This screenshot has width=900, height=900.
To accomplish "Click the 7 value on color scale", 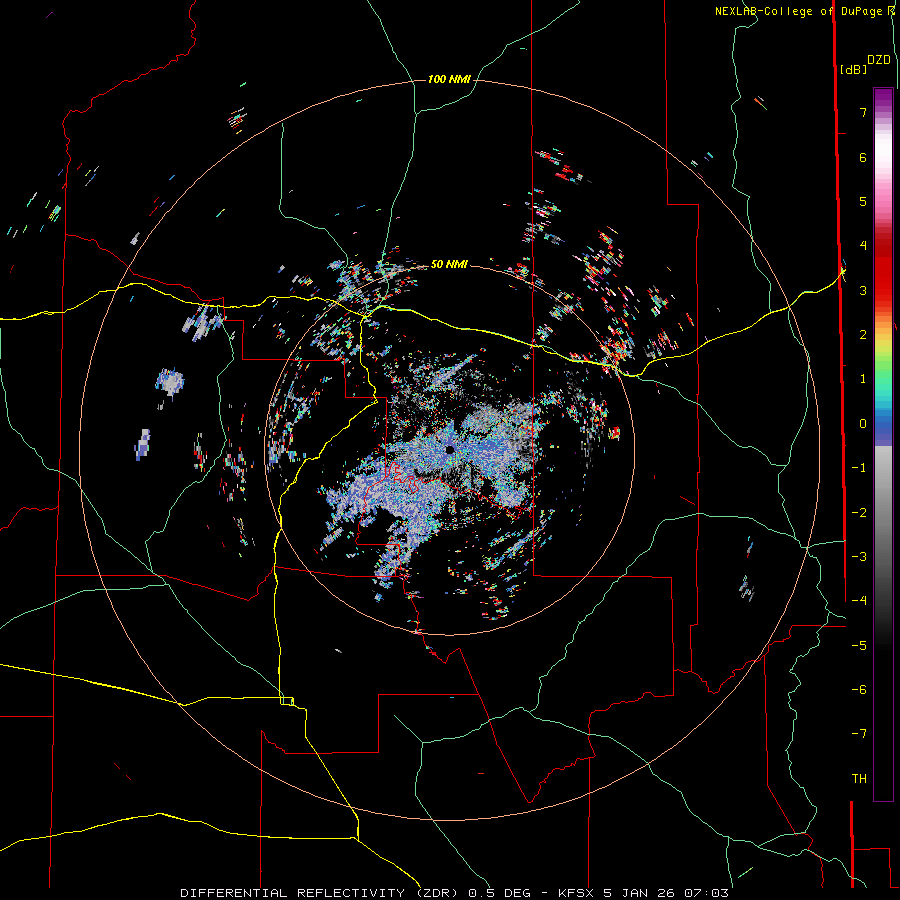I will [x=863, y=112].
